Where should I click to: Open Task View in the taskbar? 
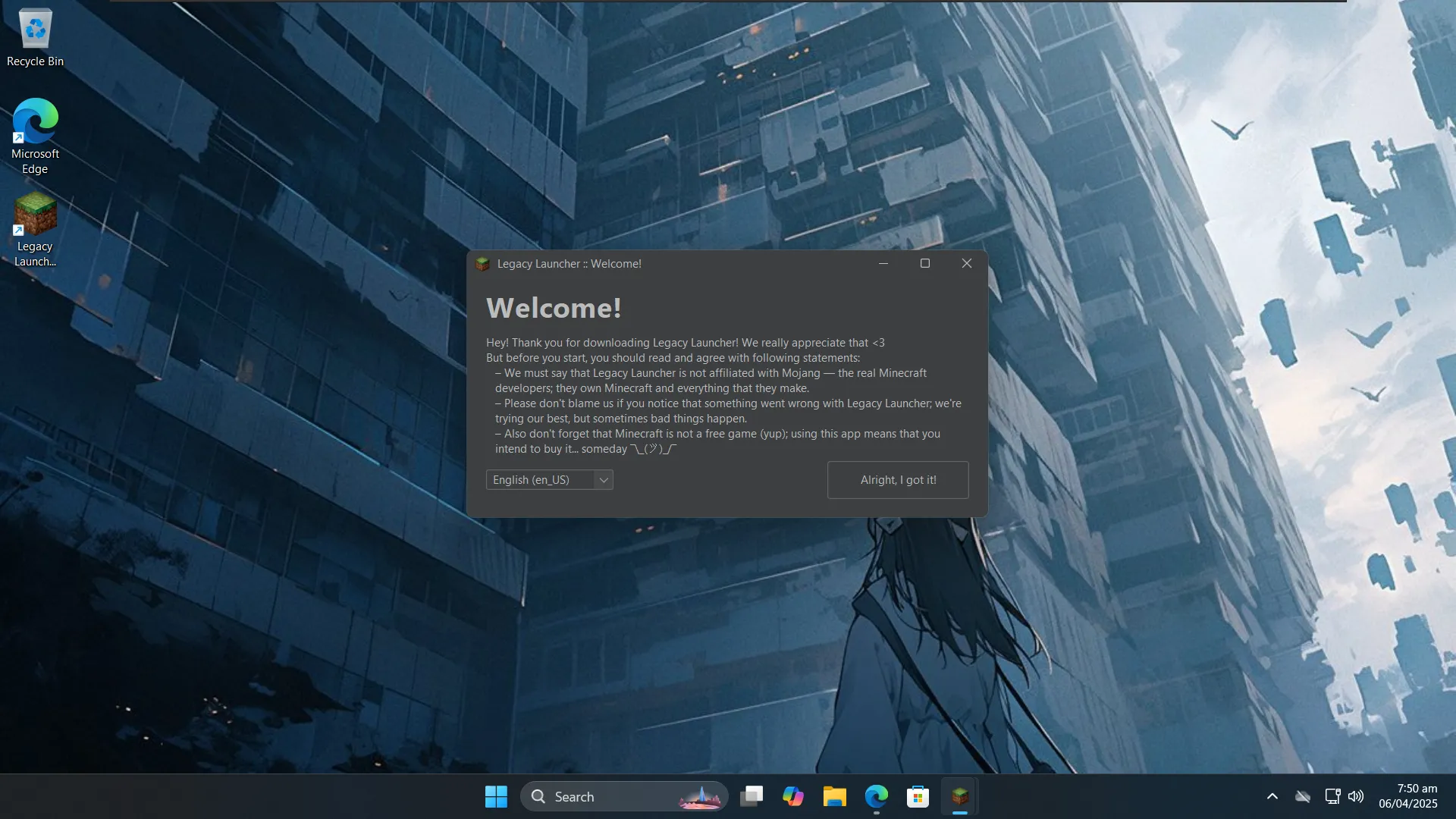coord(752,796)
